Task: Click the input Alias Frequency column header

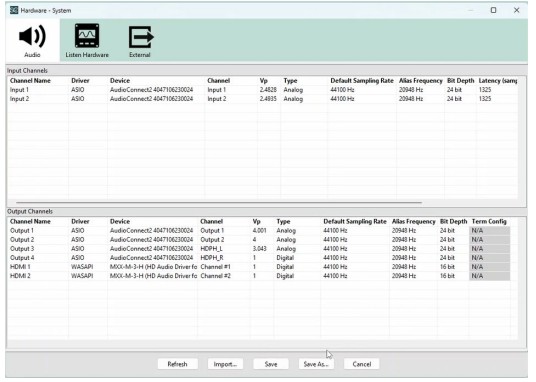Action: point(420,81)
